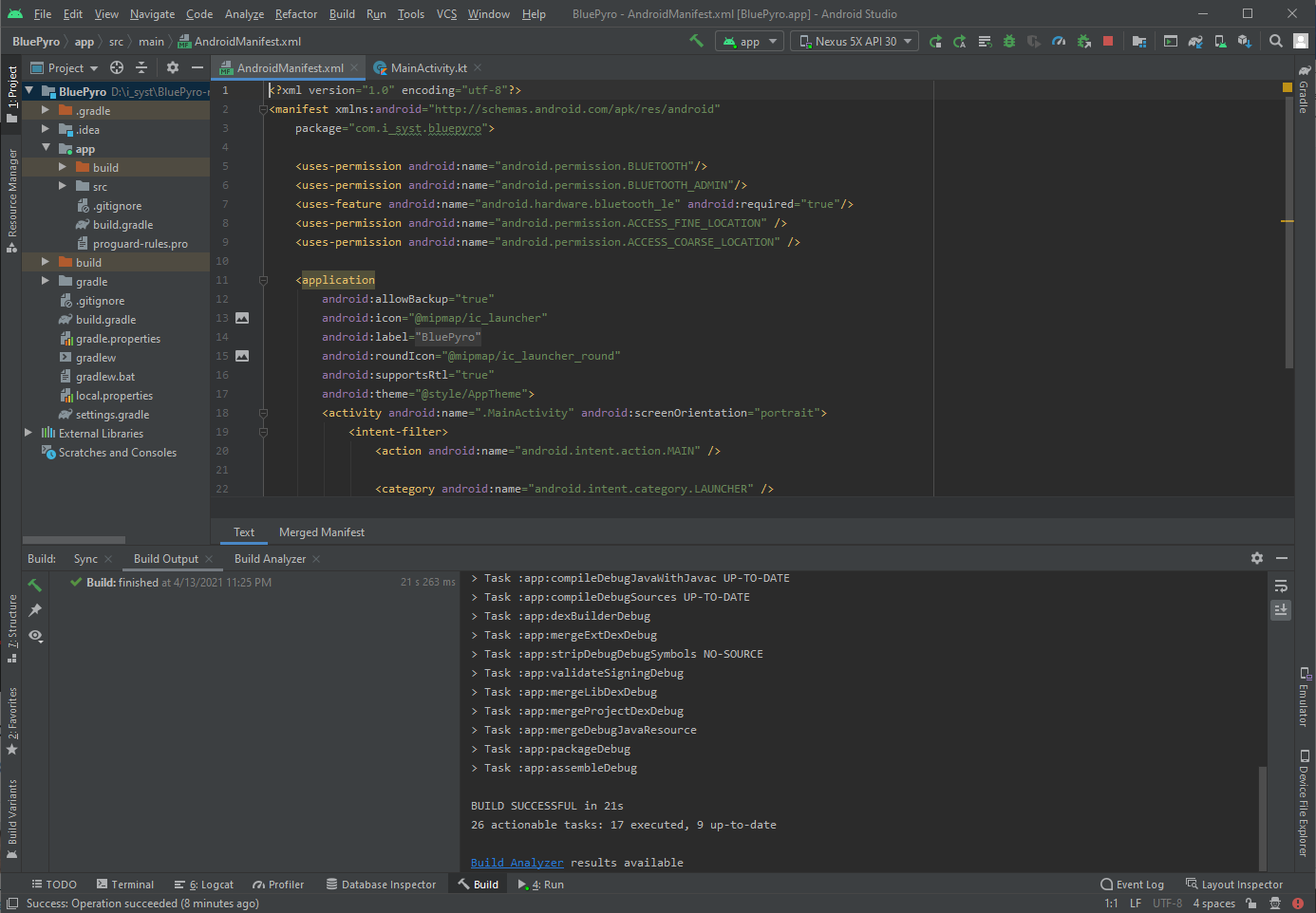This screenshot has width=1316, height=913.
Task: Click the editor vertical scrollbar
Action: pos(1289,233)
